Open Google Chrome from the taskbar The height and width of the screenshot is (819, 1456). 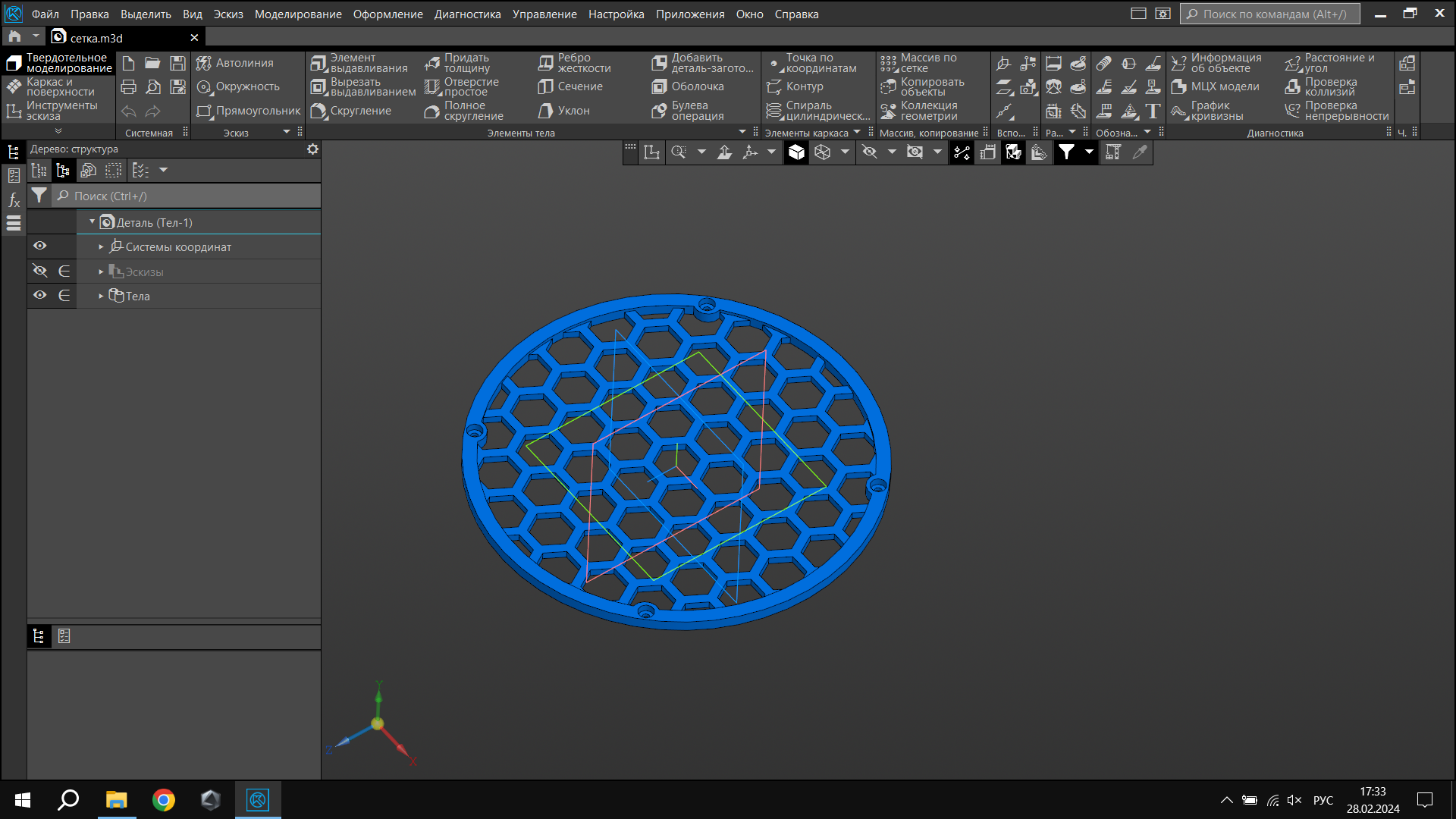(x=163, y=800)
